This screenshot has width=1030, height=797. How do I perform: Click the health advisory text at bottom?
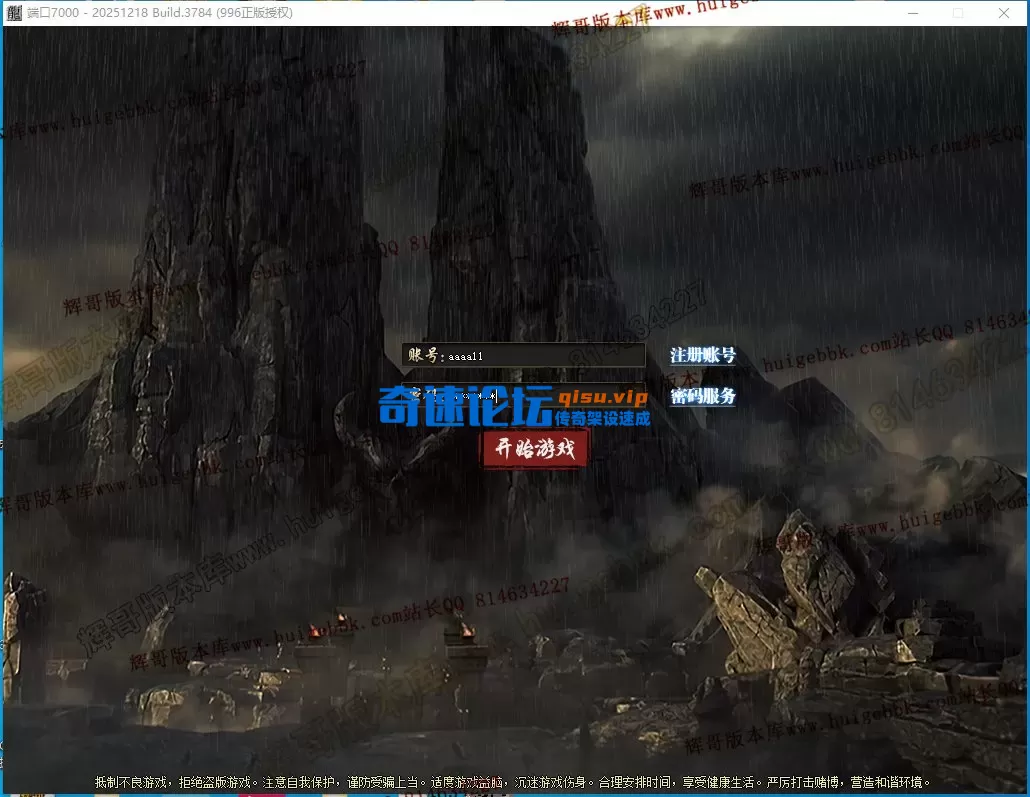point(512,782)
